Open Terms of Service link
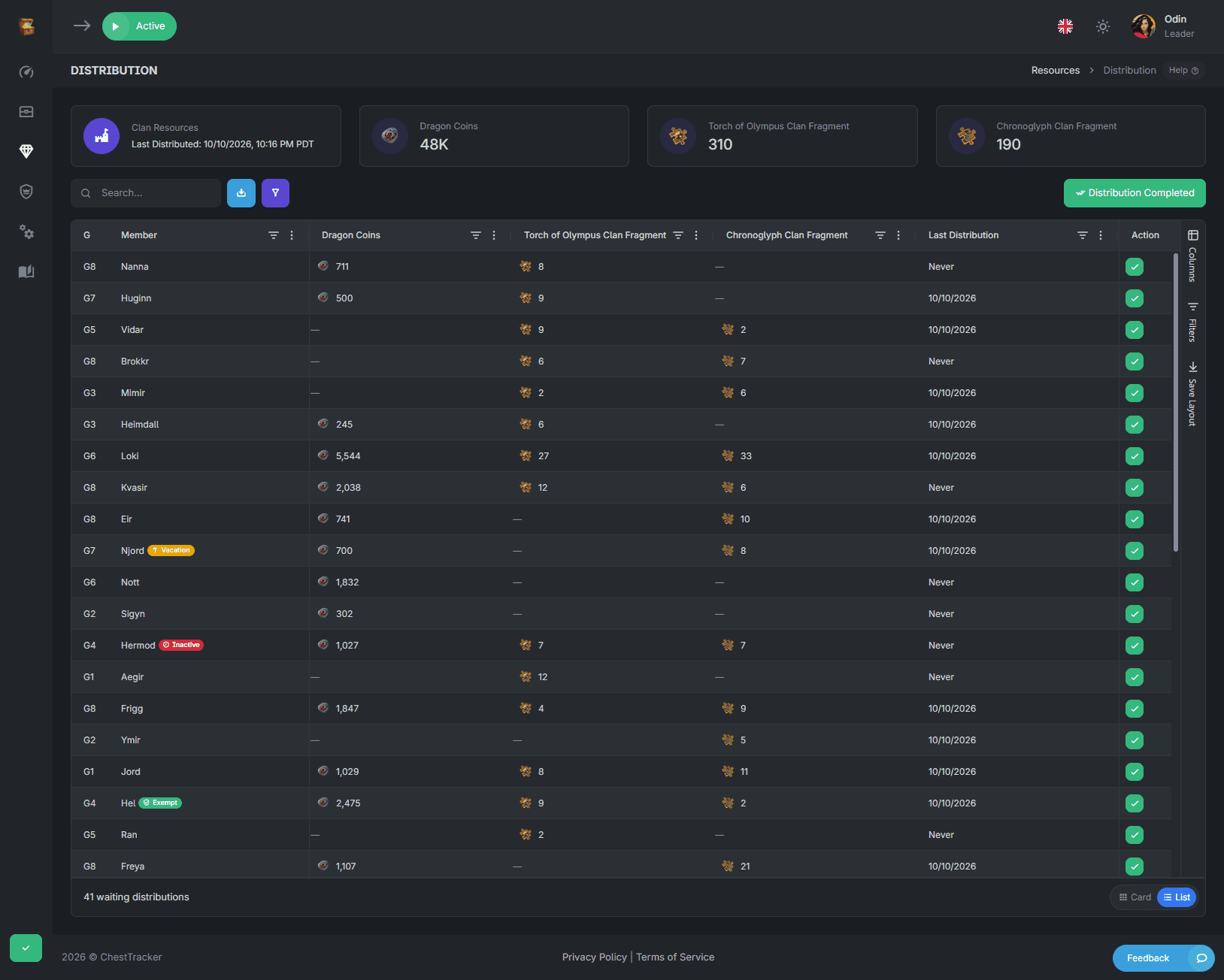The height and width of the screenshot is (980, 1224). [x=675, y=957]
